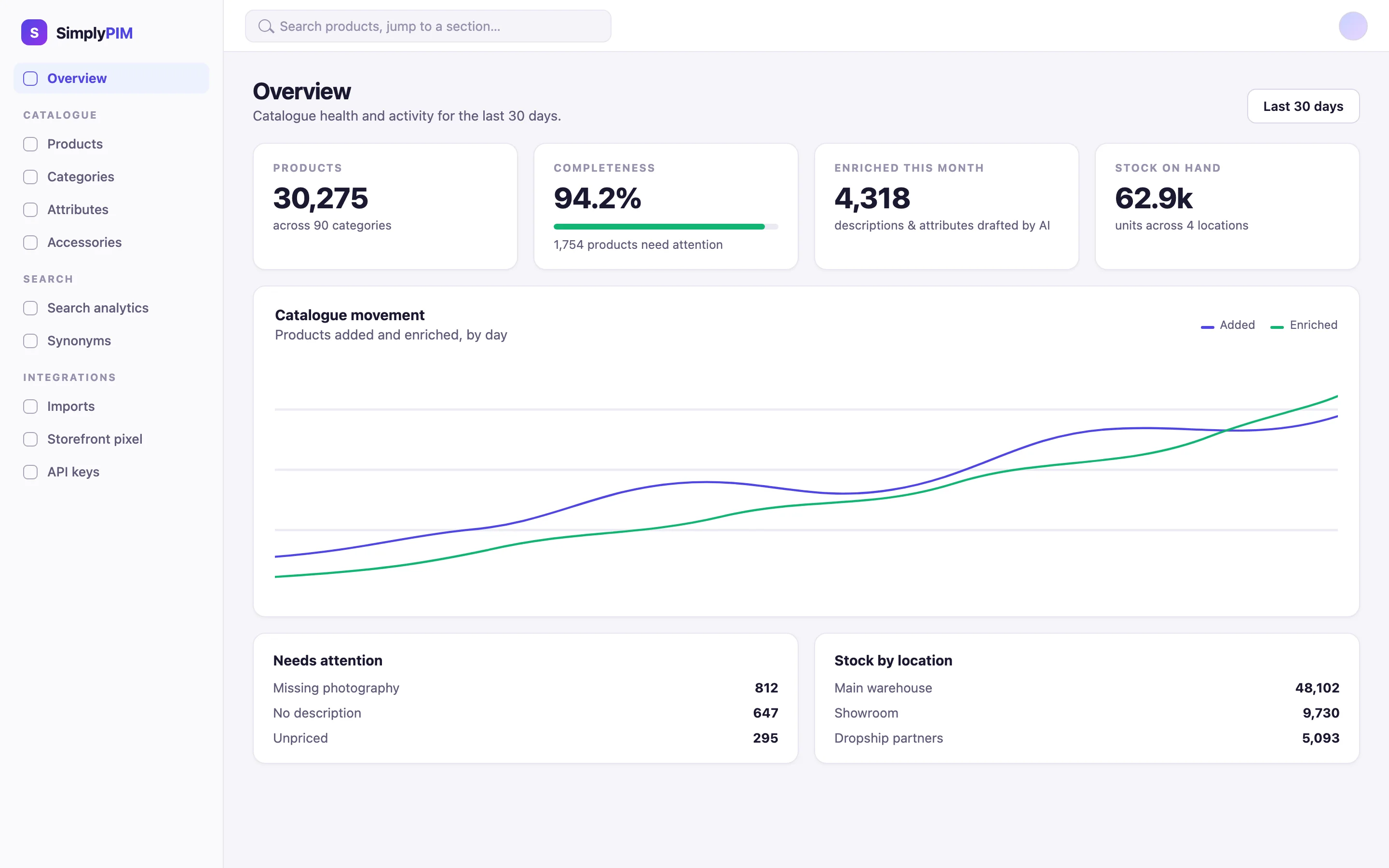This screenshot has width=1389, height=868.
Task: Click the Stock on hand 62.9k value
Action: pyautogui.click(x=1153, y=198)
